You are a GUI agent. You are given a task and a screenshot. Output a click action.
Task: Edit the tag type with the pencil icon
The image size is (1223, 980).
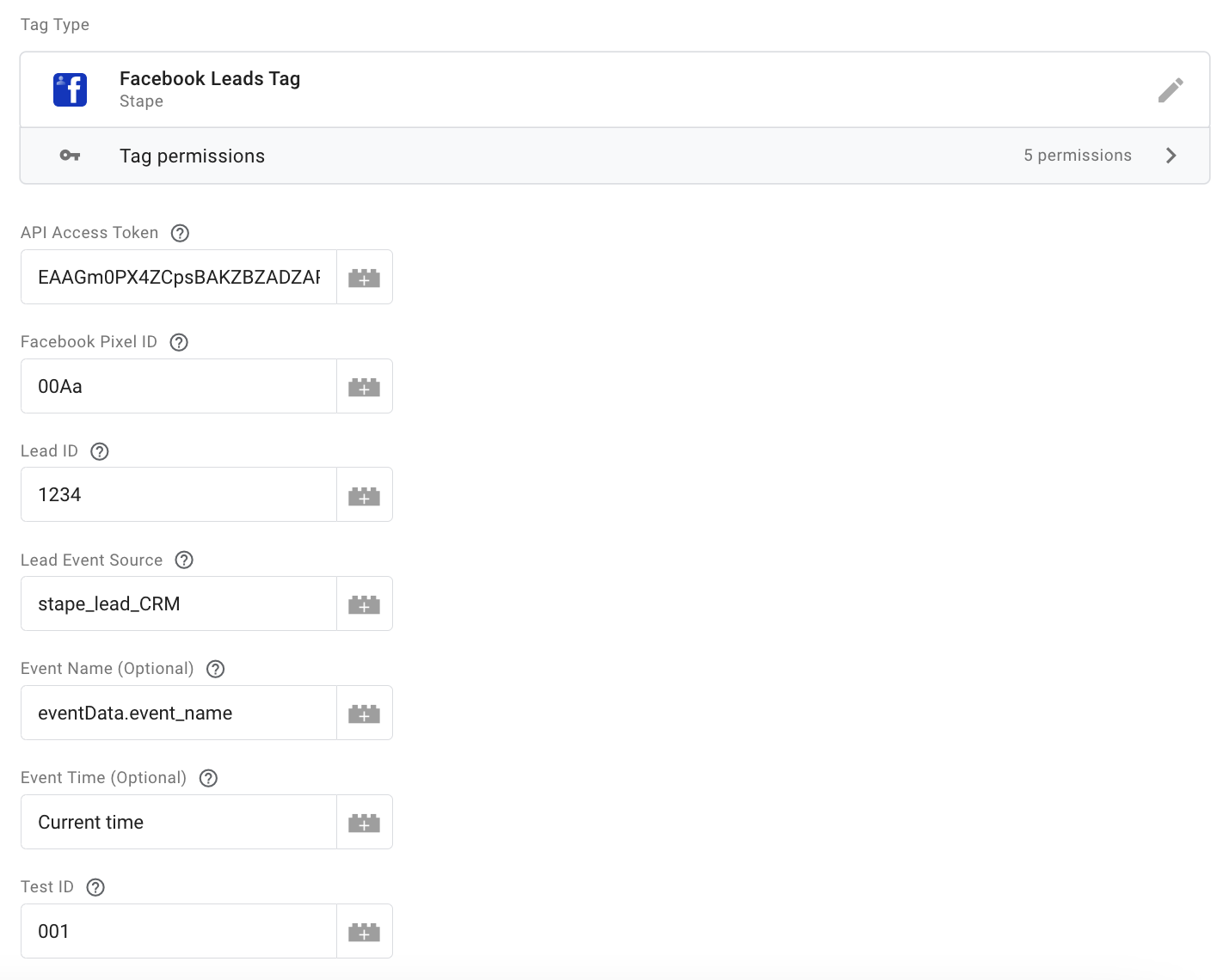1171,89
